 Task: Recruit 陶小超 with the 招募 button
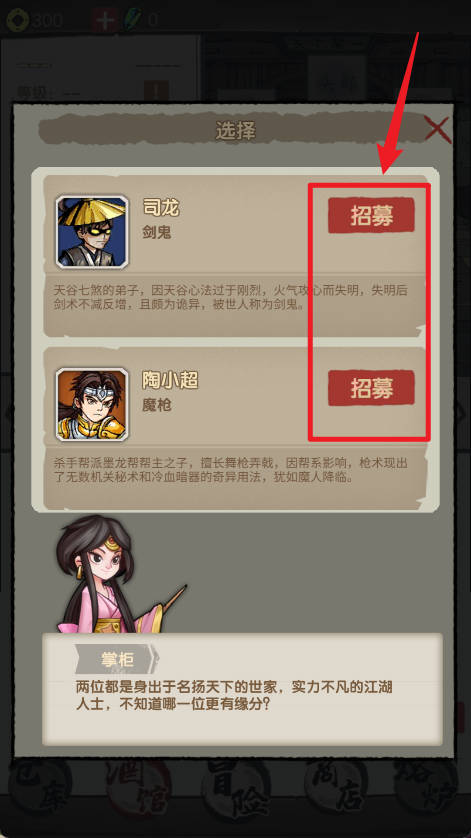(371, 388)
